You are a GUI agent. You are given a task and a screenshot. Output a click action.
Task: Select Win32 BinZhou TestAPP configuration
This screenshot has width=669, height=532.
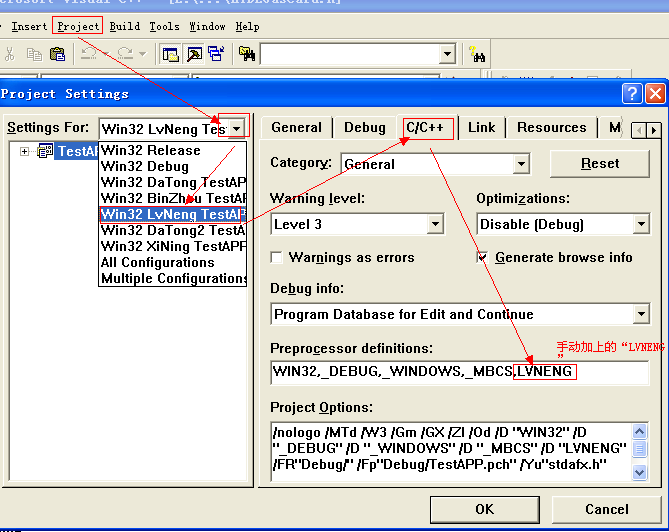tap(172, 198)
